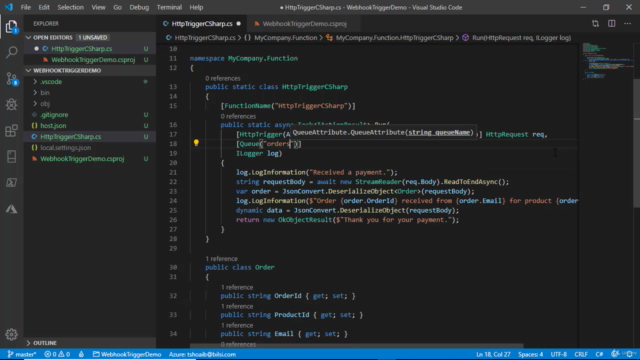This screenshot has width=640, height=360.
Task: Open the Azure view triangle icon
Action: coord(11,209)
